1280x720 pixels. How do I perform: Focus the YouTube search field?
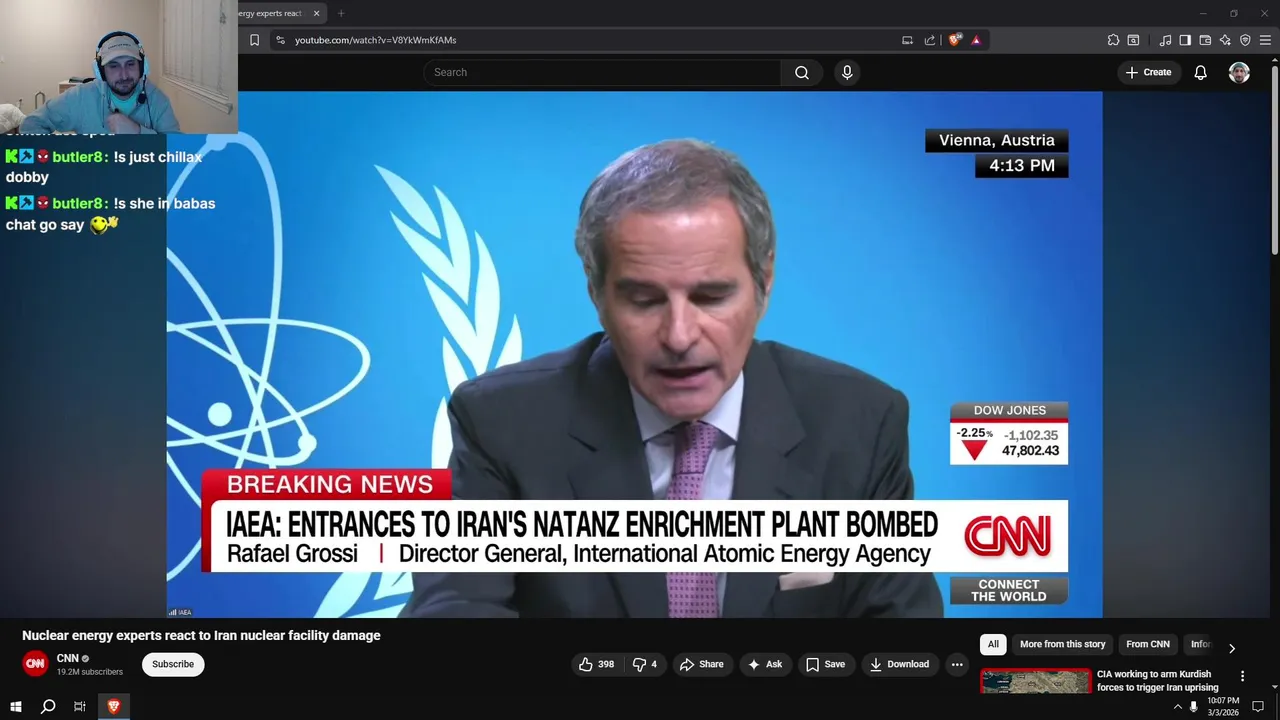[602, 72]
